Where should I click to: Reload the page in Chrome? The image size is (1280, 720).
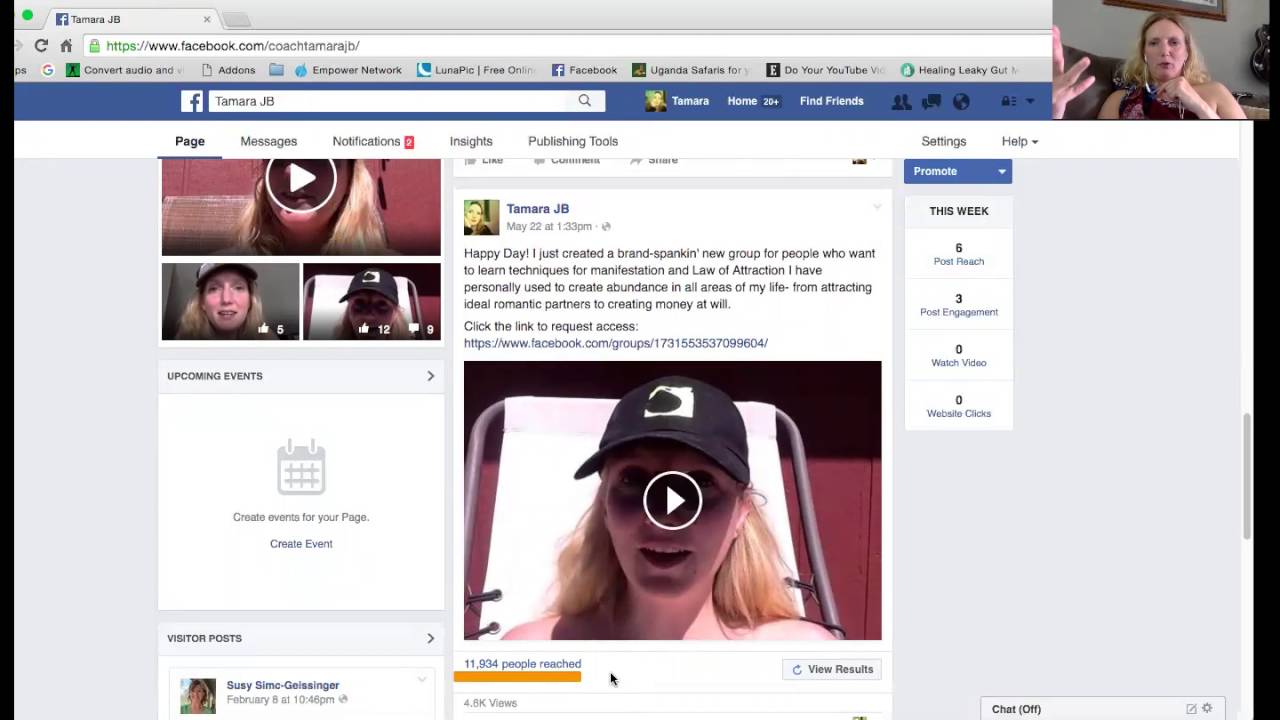click(x=41, y=45)
